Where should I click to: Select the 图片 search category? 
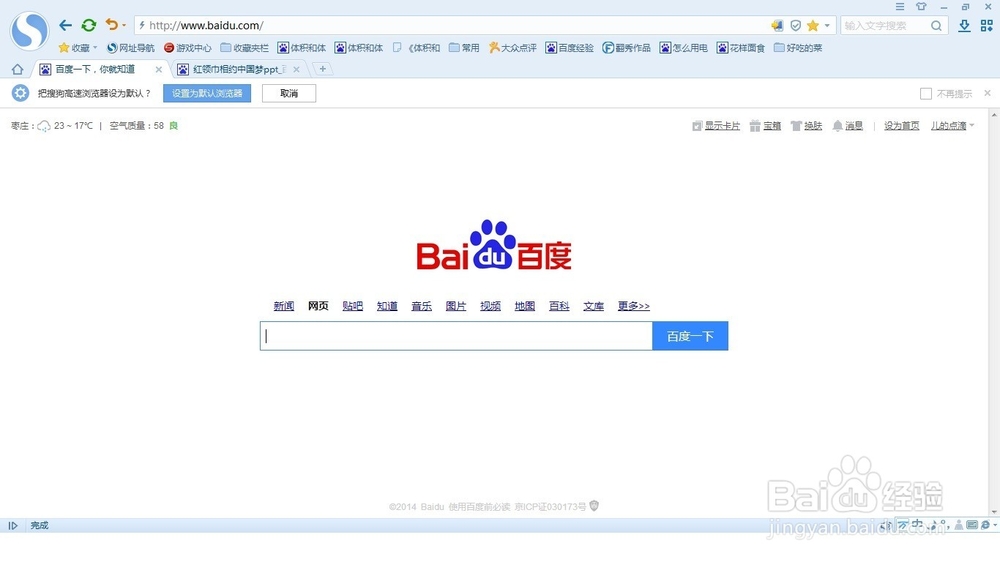[x=456, y=306]
